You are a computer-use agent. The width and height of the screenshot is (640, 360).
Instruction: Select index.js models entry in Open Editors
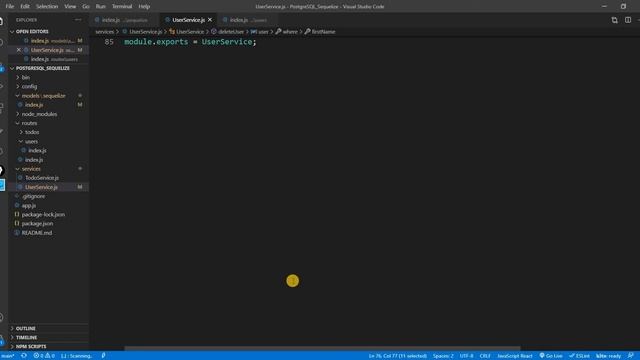(x=48, y=41)
